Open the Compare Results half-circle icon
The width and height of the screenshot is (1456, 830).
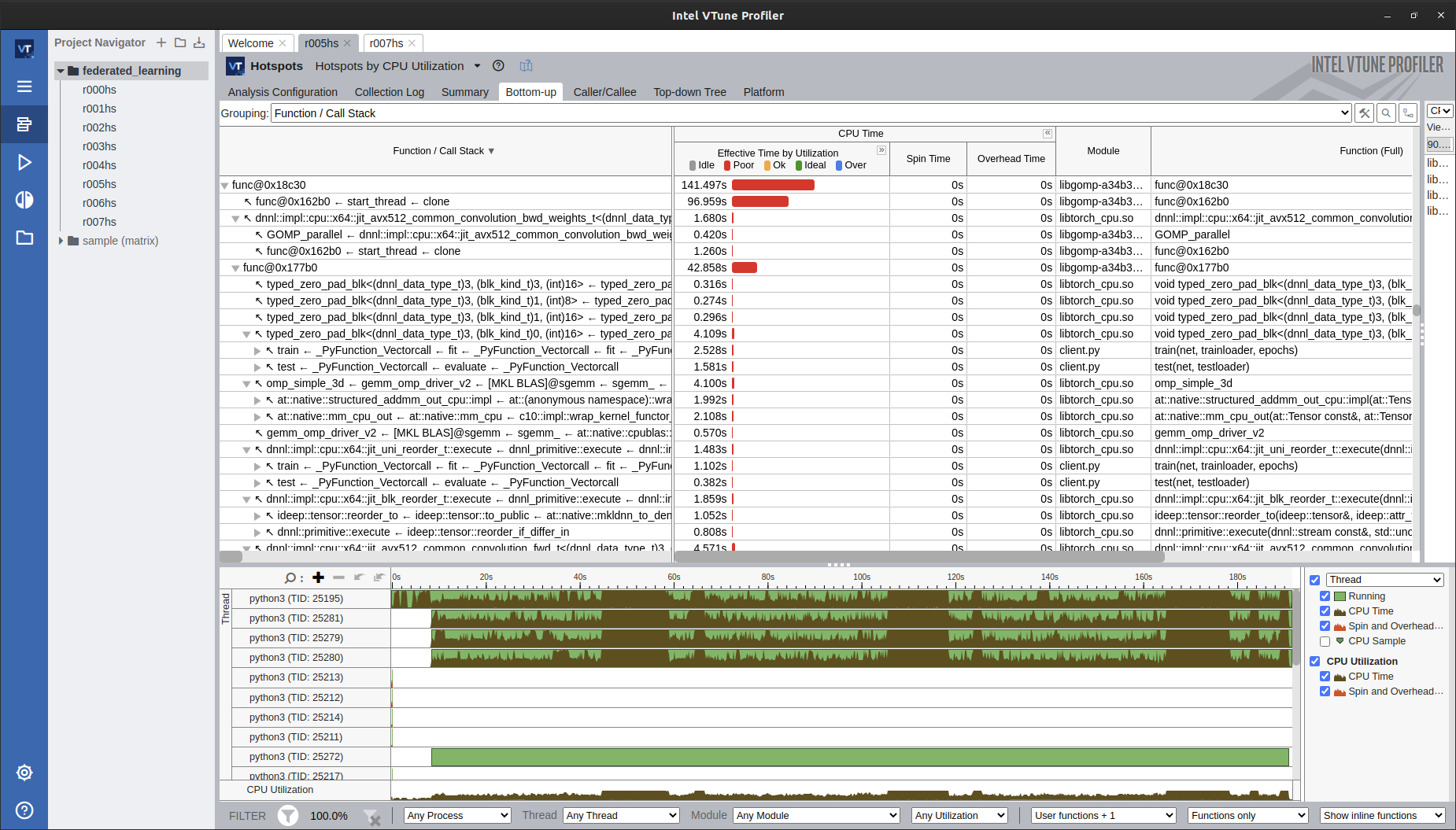(x=24, y=200)
